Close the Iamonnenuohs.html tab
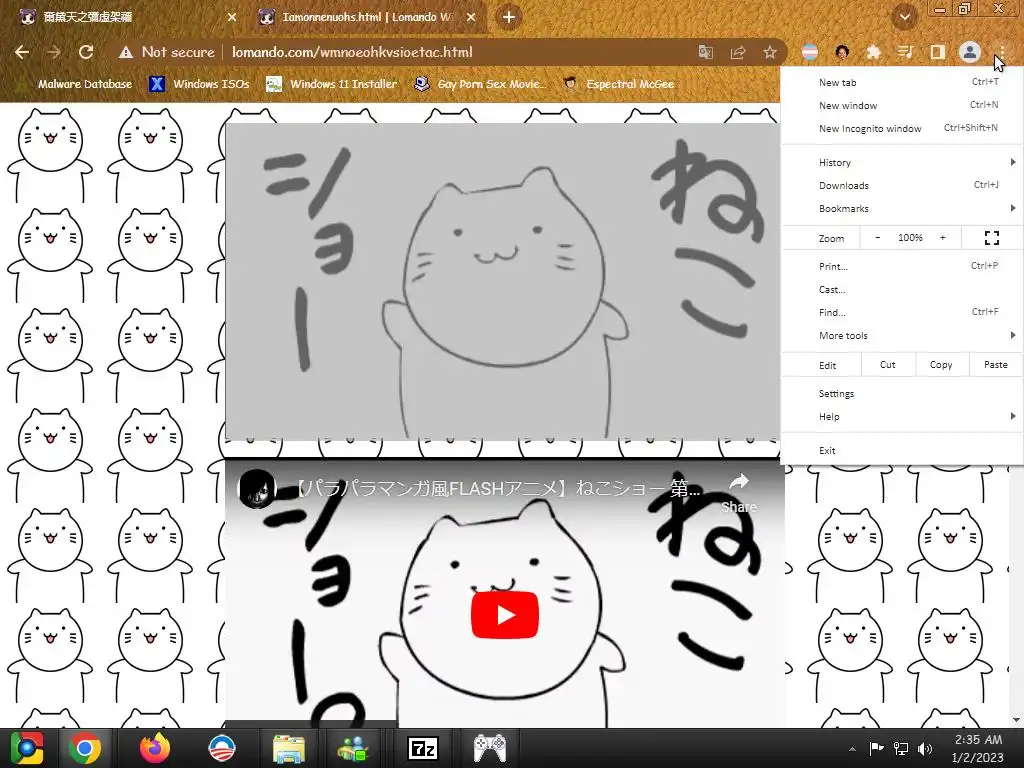The image size is (1024, 768). click(x=471, y=18)
